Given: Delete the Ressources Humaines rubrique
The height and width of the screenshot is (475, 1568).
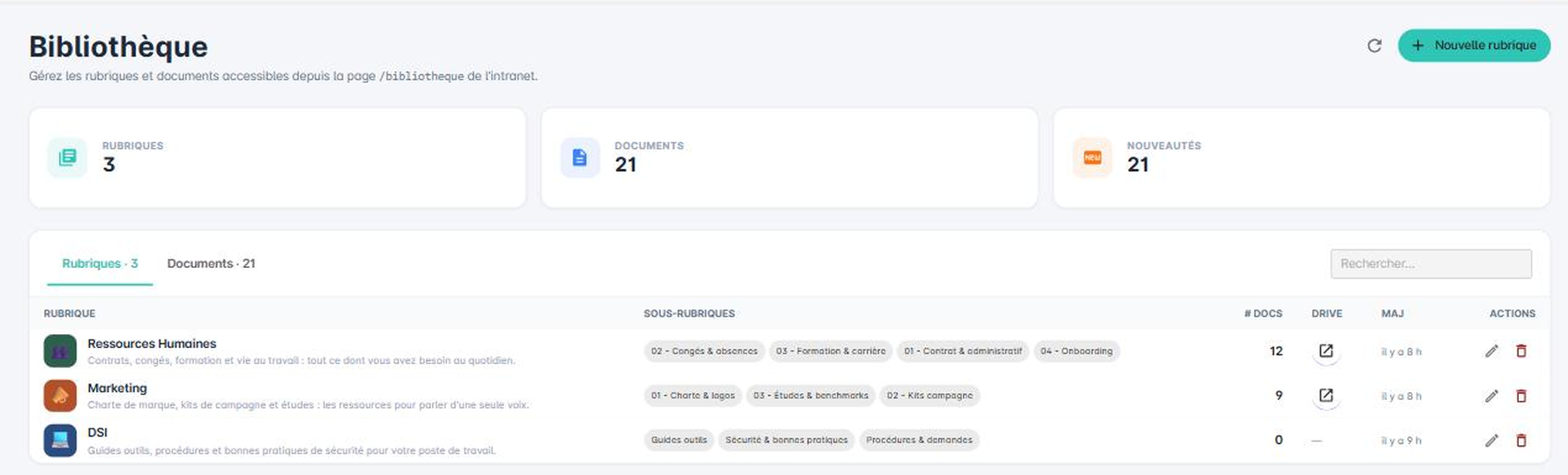Looking at the screenshot, I should click(1521, 351).
